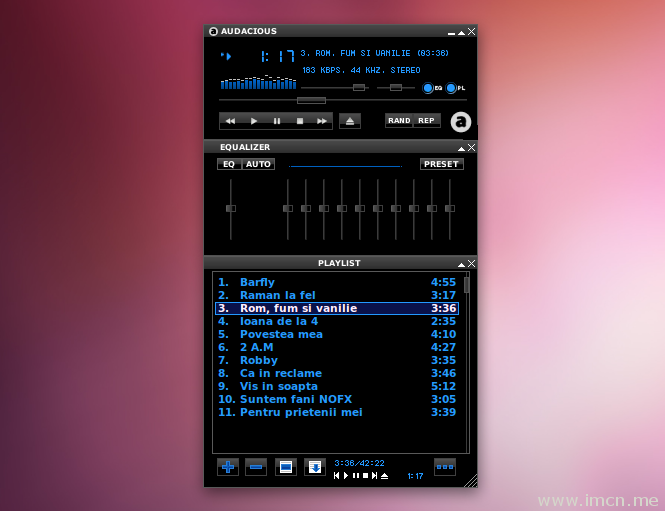Click the round Audacious logo button

pos(461,122)
